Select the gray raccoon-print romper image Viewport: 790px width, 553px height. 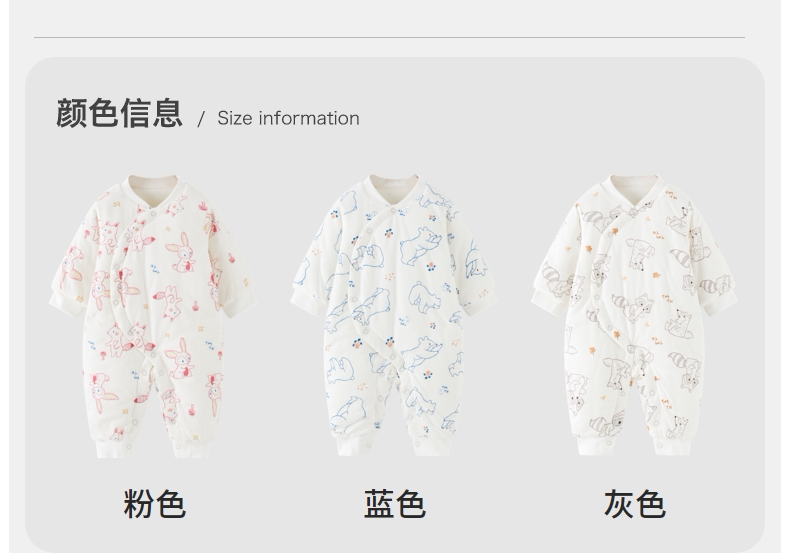634,315
